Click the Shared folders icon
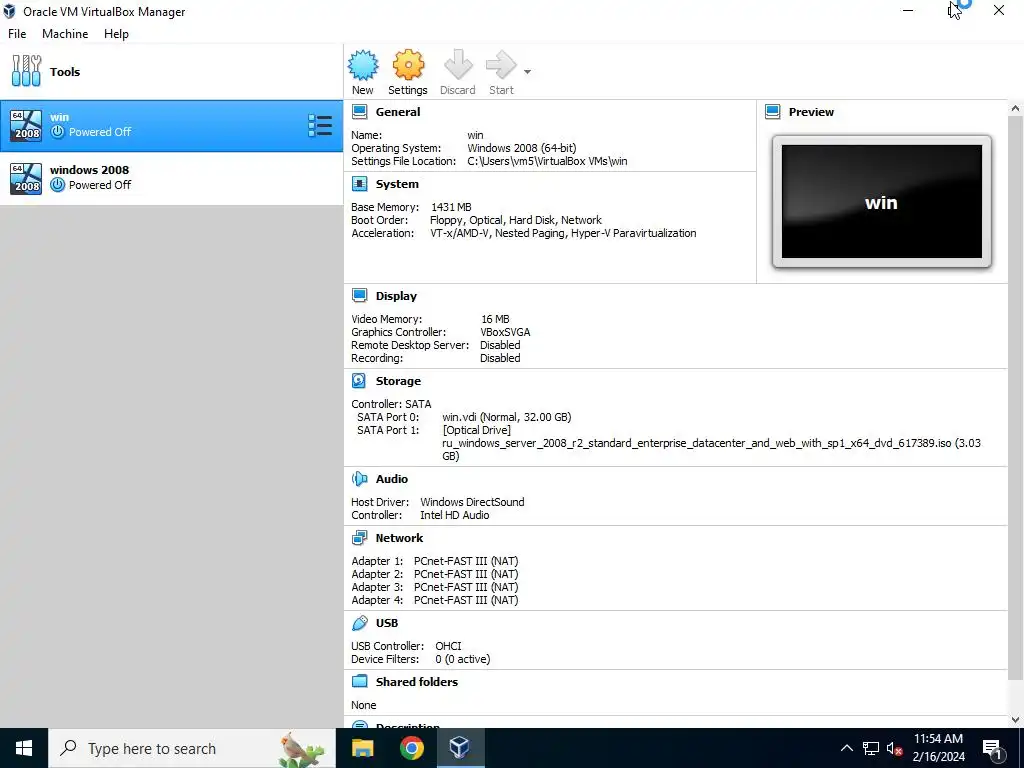This screenshot has width=1024, height=768. point(359,681)
